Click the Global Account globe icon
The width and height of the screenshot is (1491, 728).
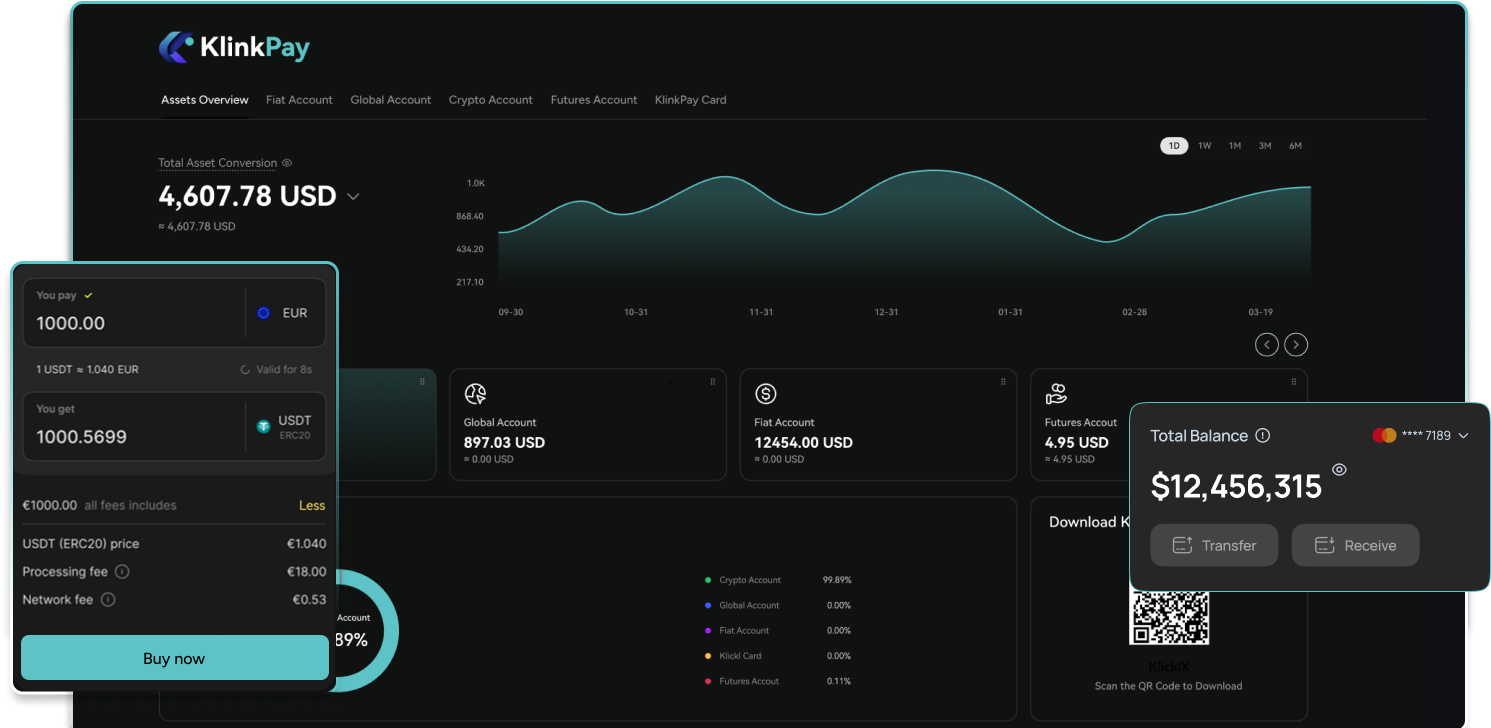click(476, 394)
